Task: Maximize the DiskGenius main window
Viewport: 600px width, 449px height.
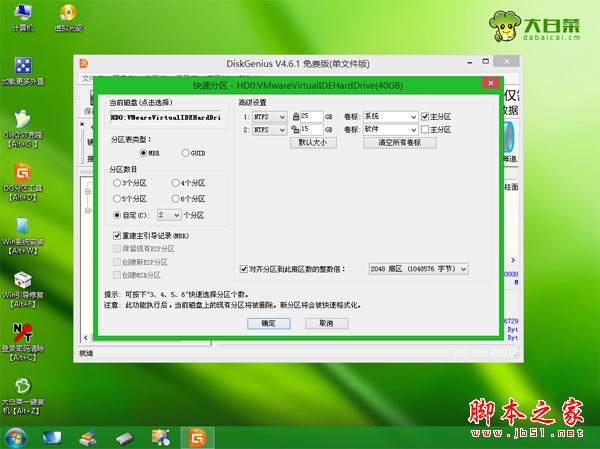Action: point(486,62)
